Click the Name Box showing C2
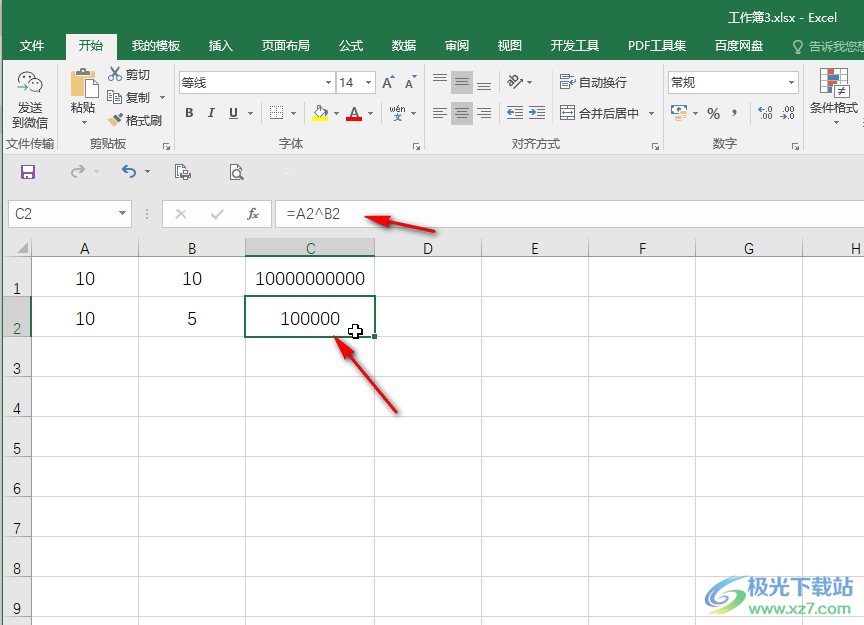The image size is (864, 625). click(60, 214)
